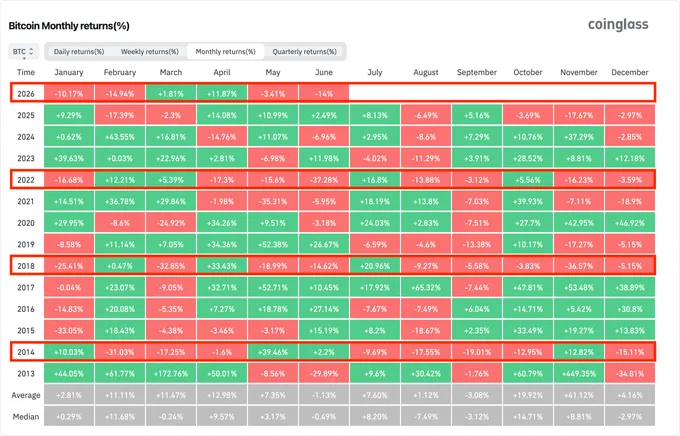Switch to Quarterly returns(%) tab

[x=304, y=52]
